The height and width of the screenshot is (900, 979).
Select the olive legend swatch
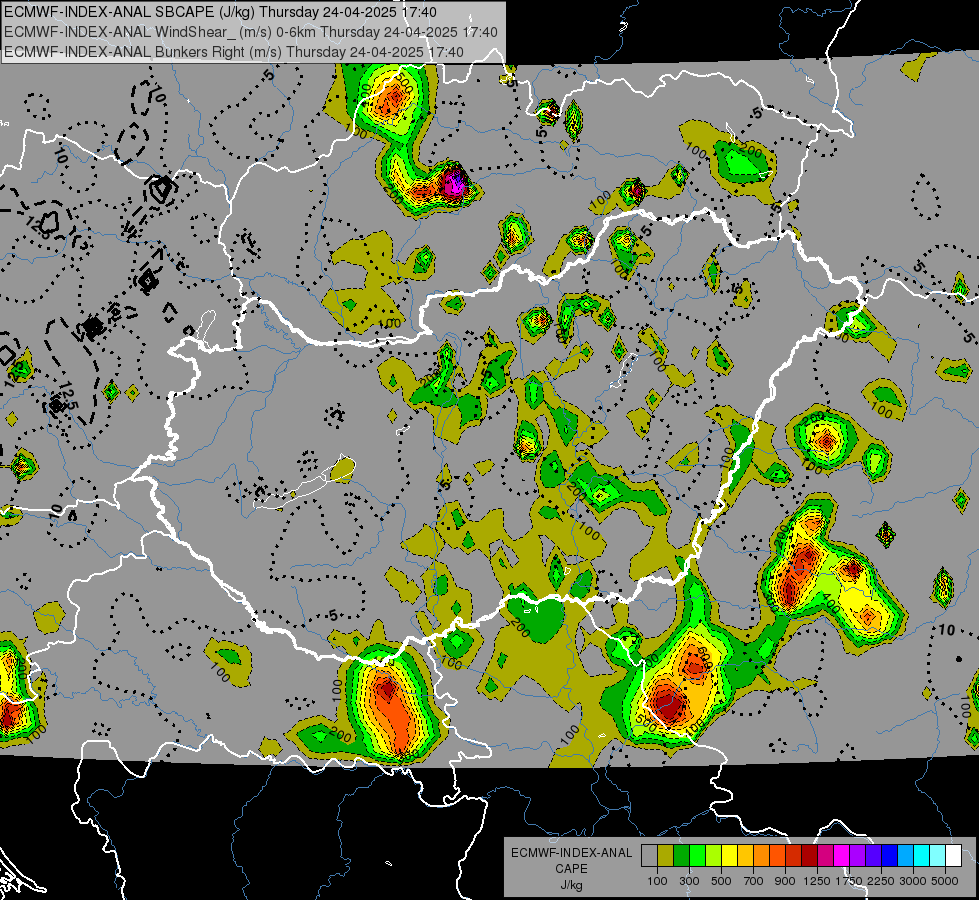point(666,856)
